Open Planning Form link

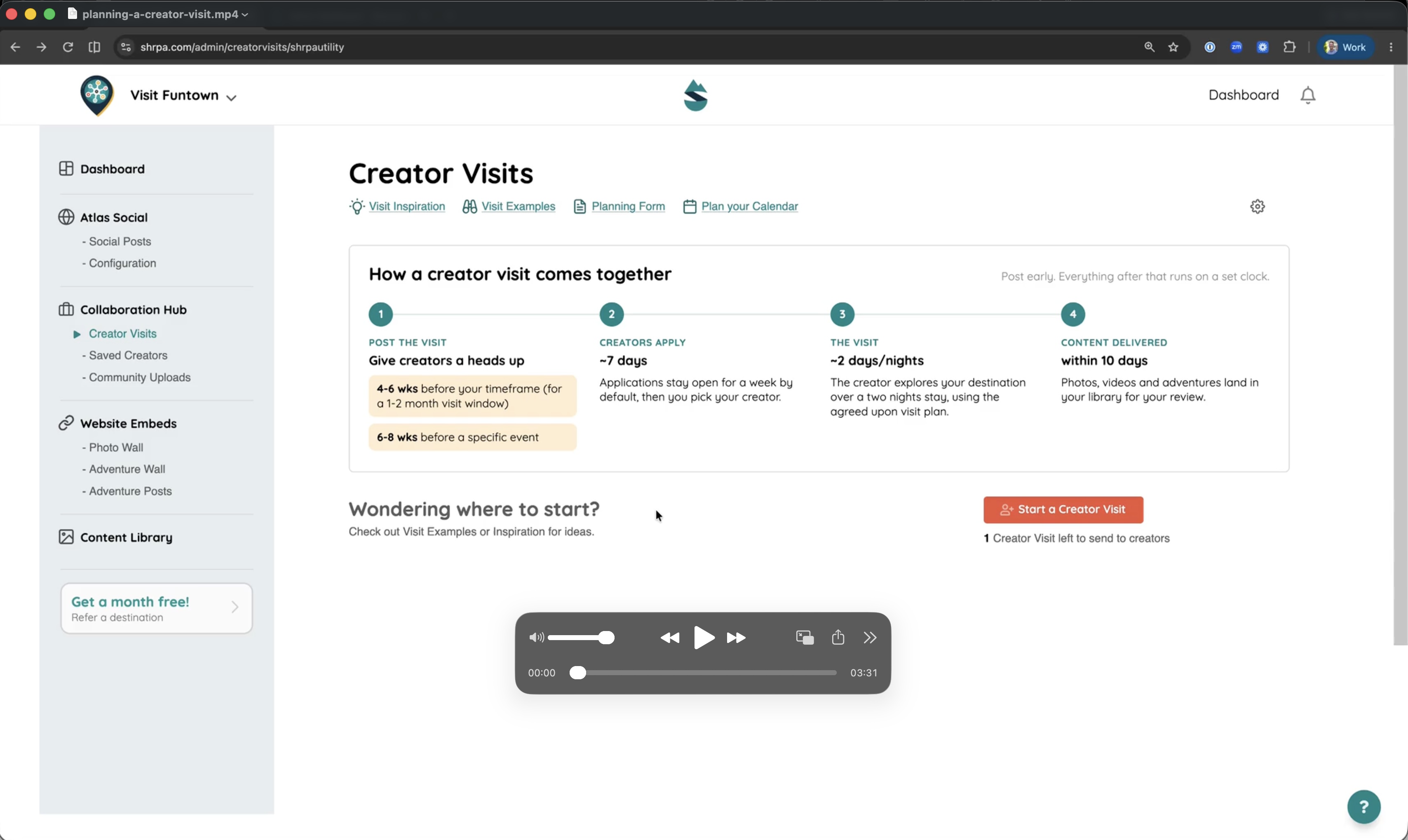tap(620, 206)
